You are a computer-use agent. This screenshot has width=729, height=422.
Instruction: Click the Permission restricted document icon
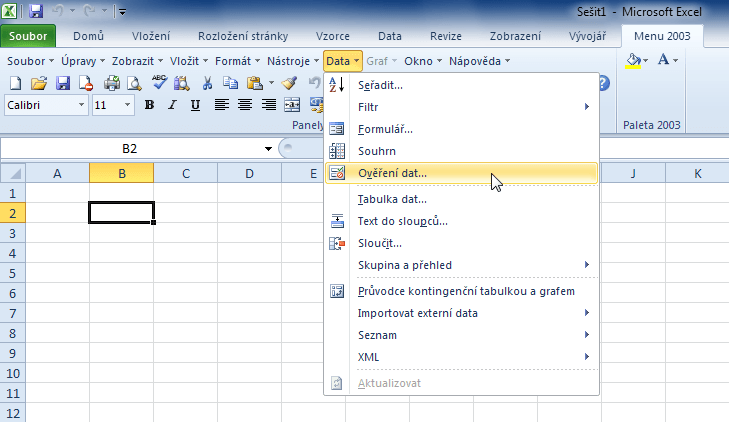coord(86,84)
